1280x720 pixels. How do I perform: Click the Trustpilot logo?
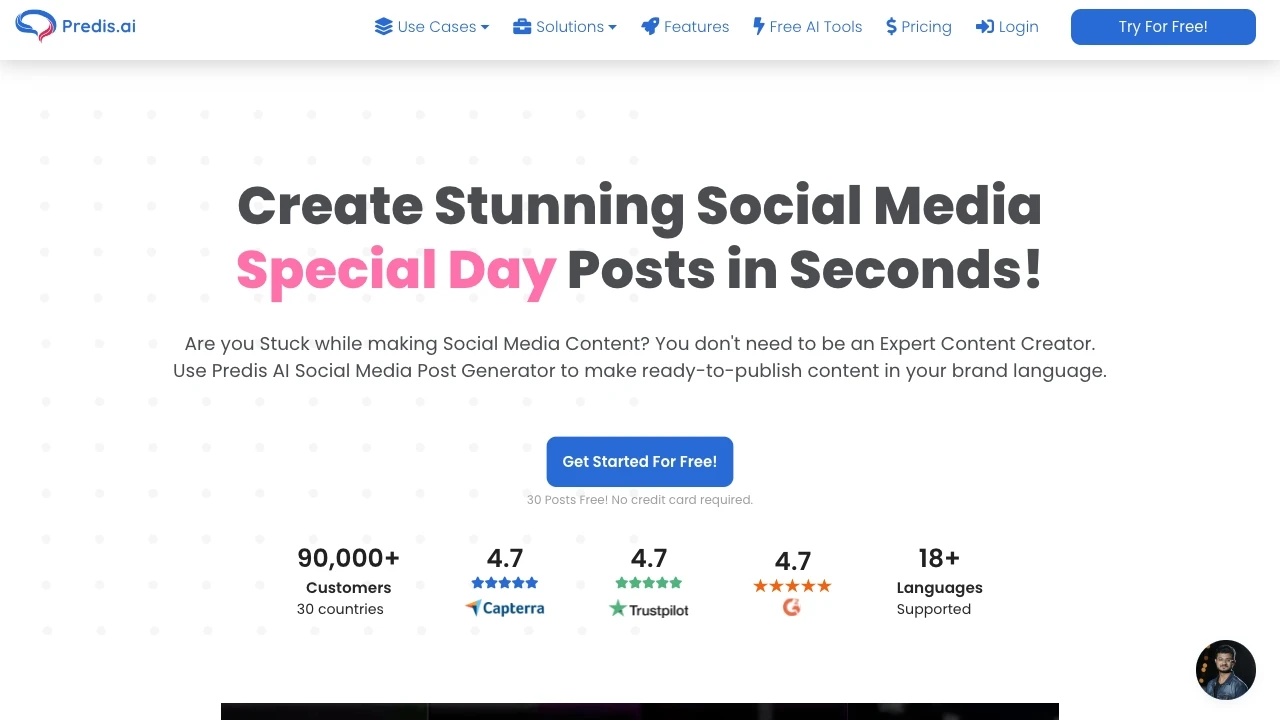point(649,609)
